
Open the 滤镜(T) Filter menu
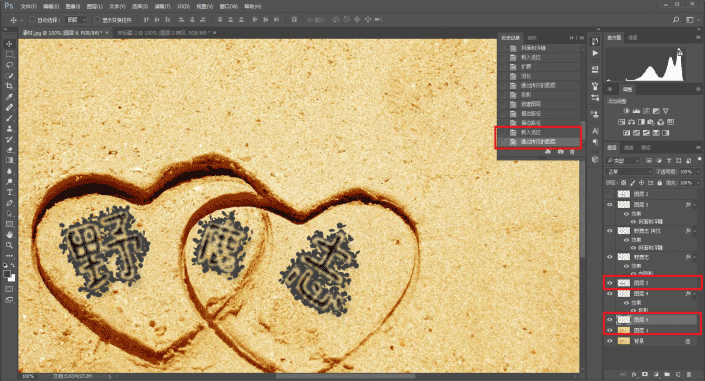(162, 7)
